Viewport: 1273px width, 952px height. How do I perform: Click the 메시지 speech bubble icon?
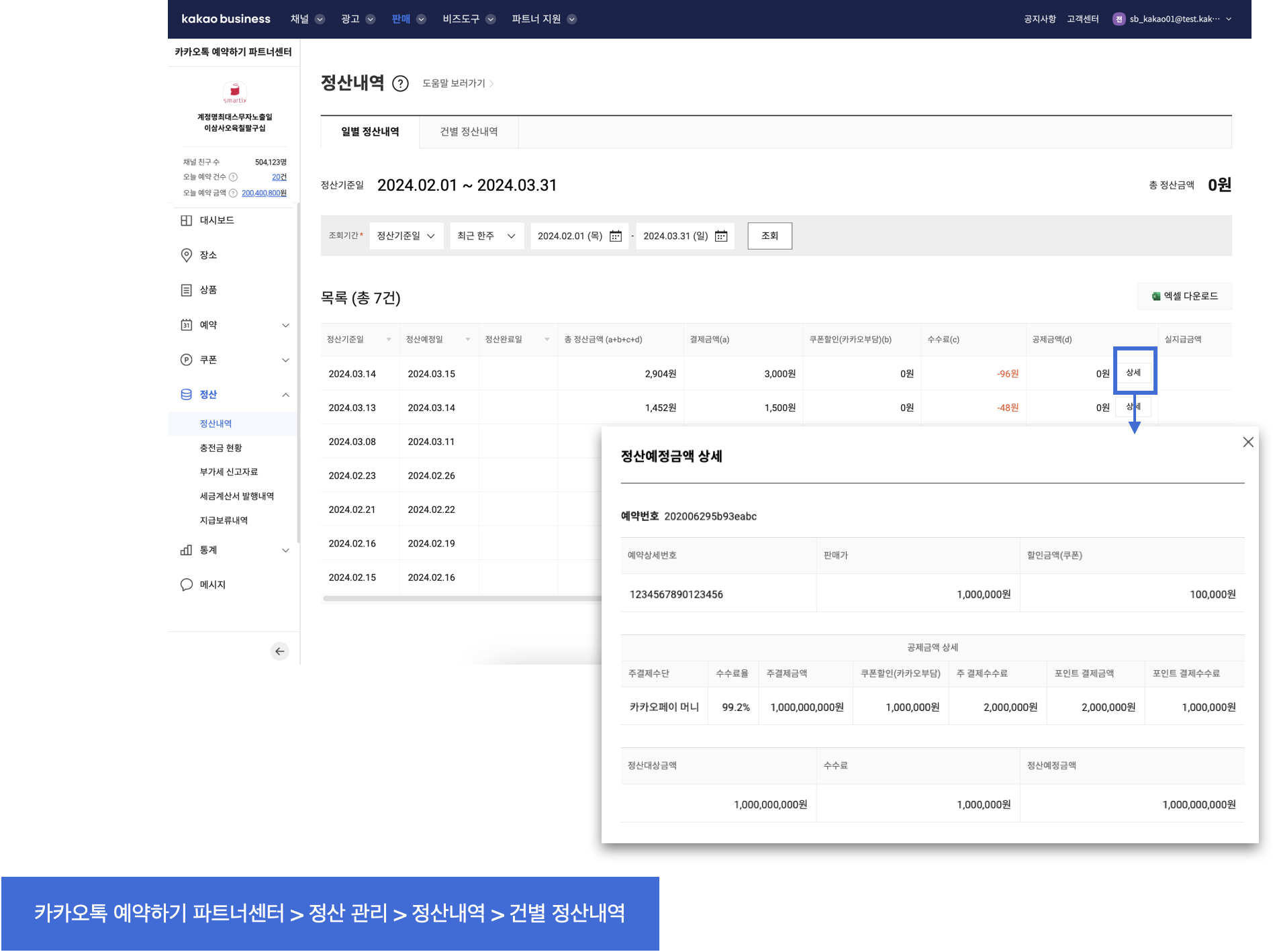tap(187, 585)
